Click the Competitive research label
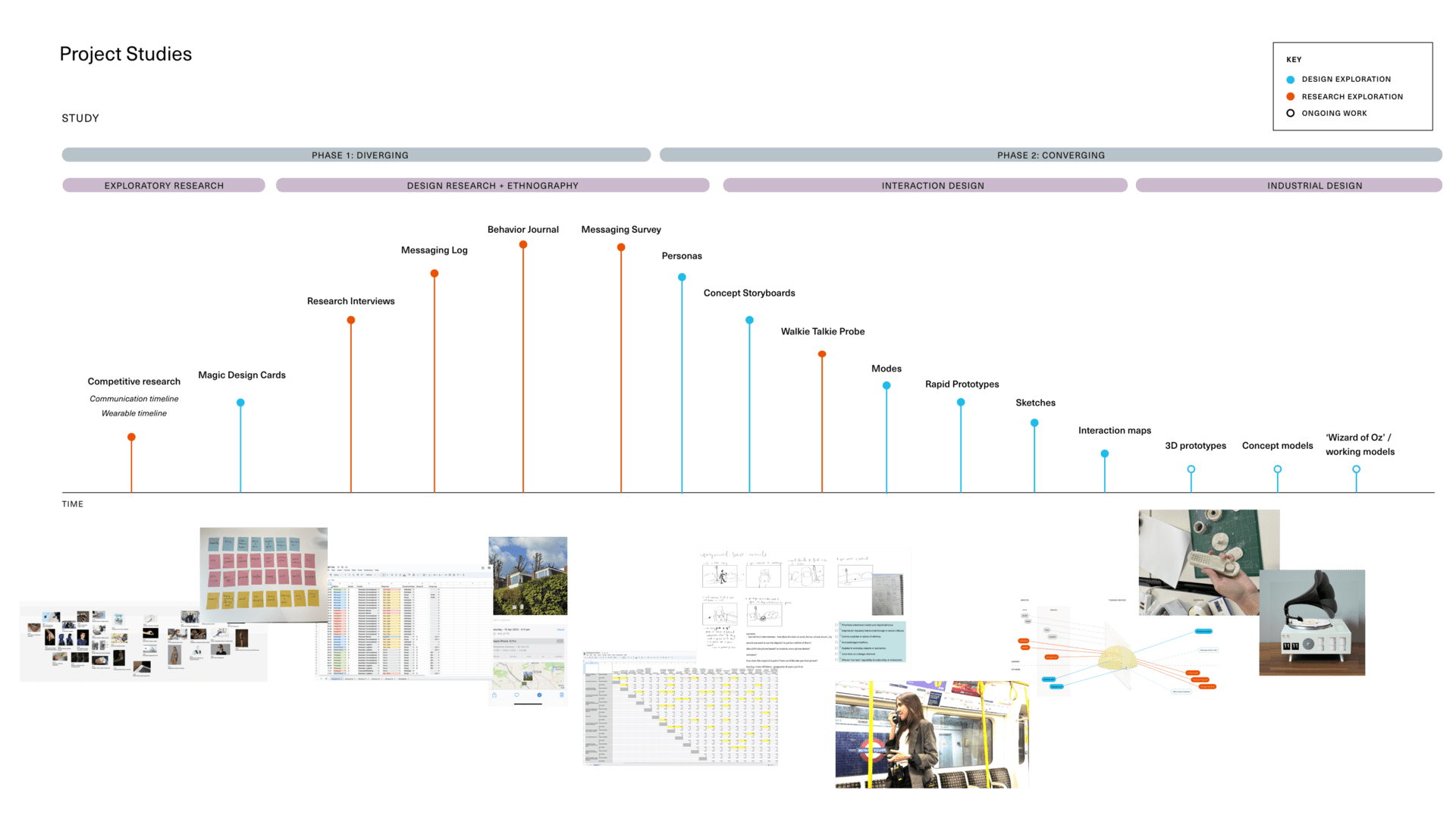This screenshot has height=822, width=1456. (134, 381)
